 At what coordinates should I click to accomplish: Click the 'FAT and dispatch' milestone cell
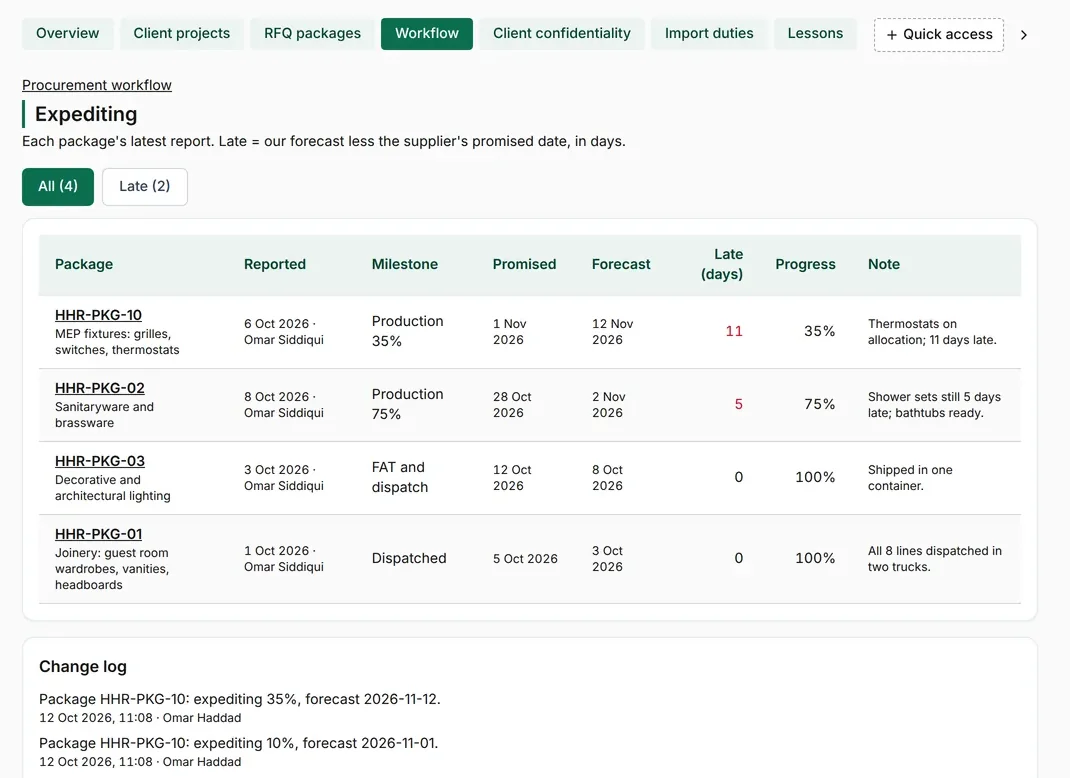pos(400,478)
